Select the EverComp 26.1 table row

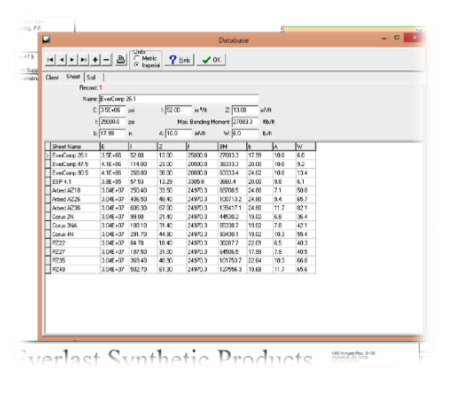(x=180, y=155)
